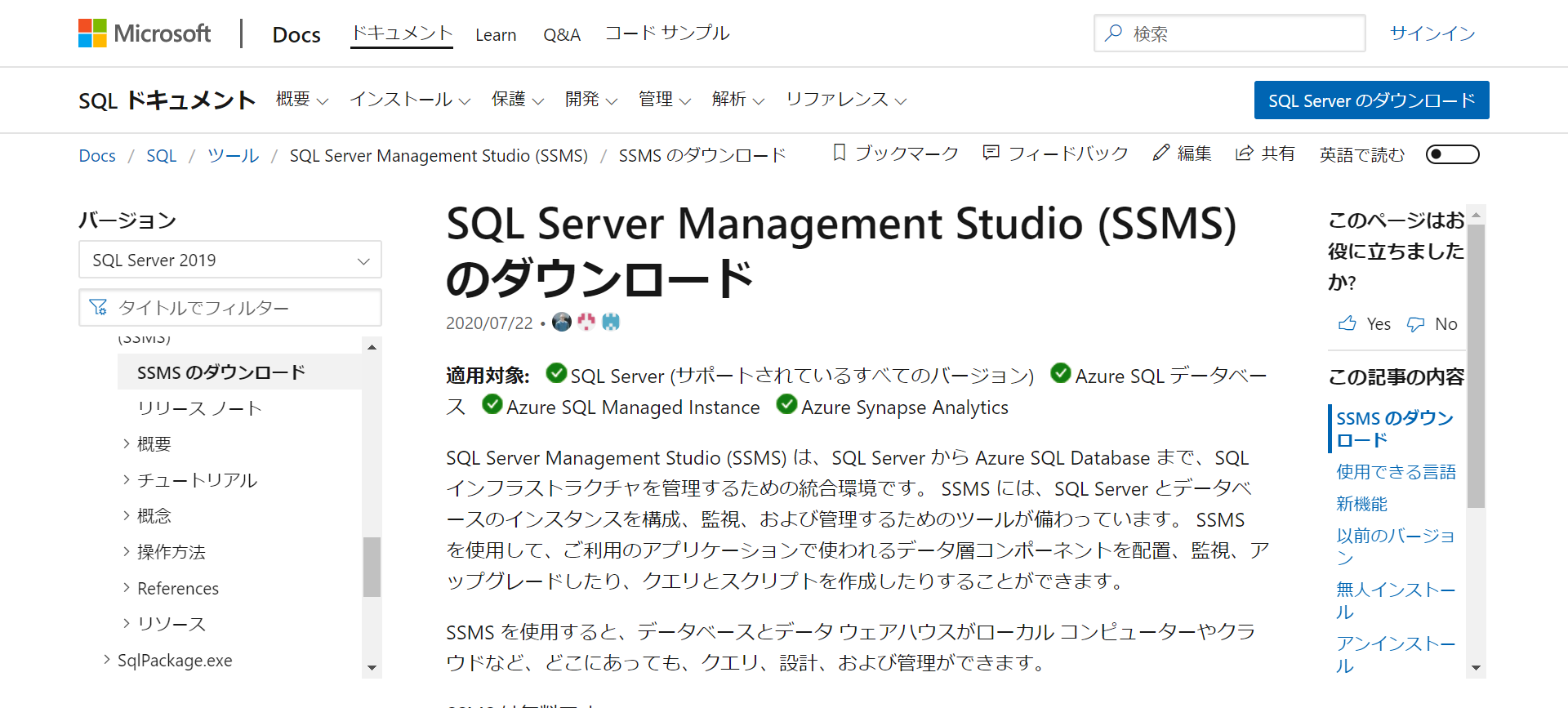Click the タイトルでフィルター input field
The width and height of the screenshot is (1568, 708).
tap(230, 307)
